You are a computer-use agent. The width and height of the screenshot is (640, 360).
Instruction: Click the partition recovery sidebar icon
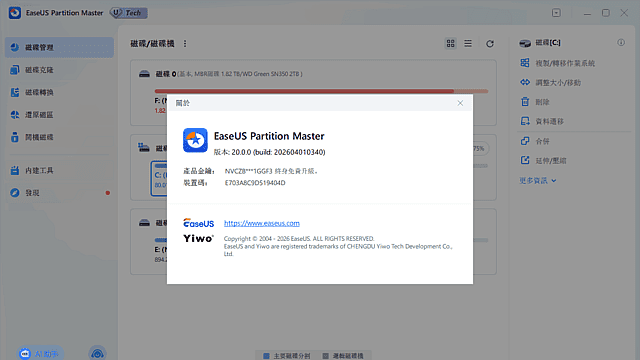pos(15,115)
